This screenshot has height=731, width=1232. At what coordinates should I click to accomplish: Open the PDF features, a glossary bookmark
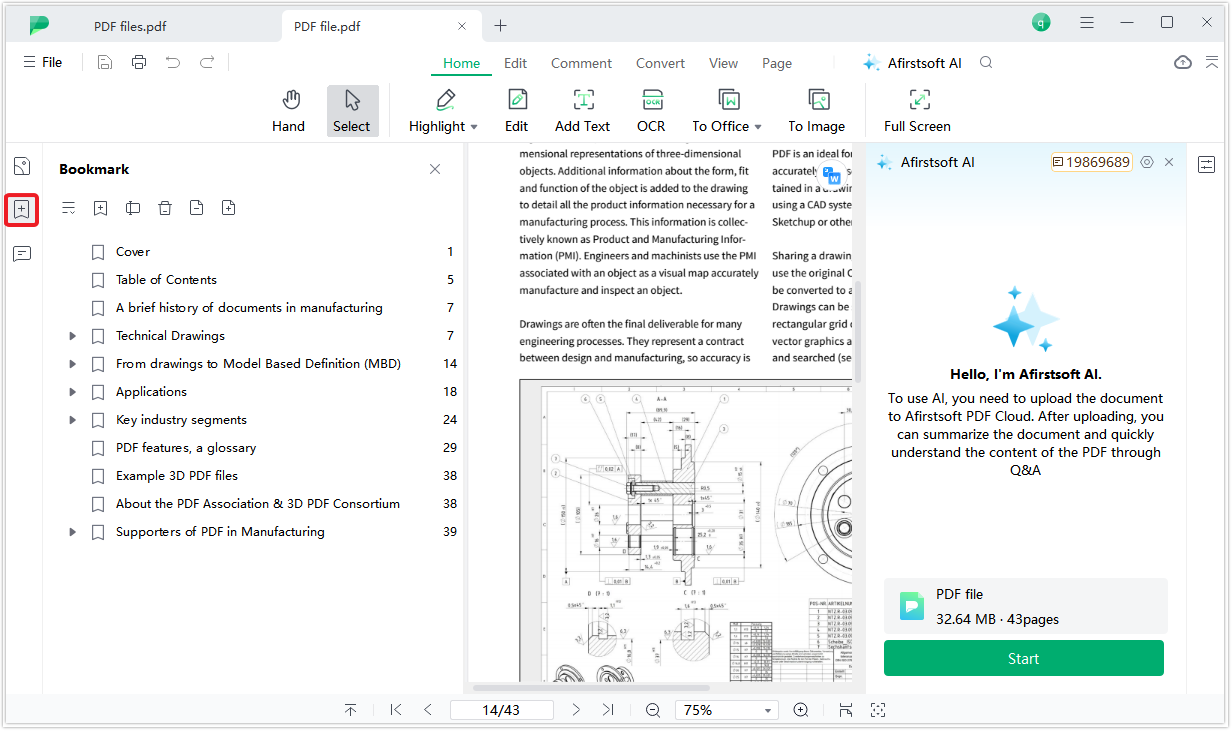186,448
